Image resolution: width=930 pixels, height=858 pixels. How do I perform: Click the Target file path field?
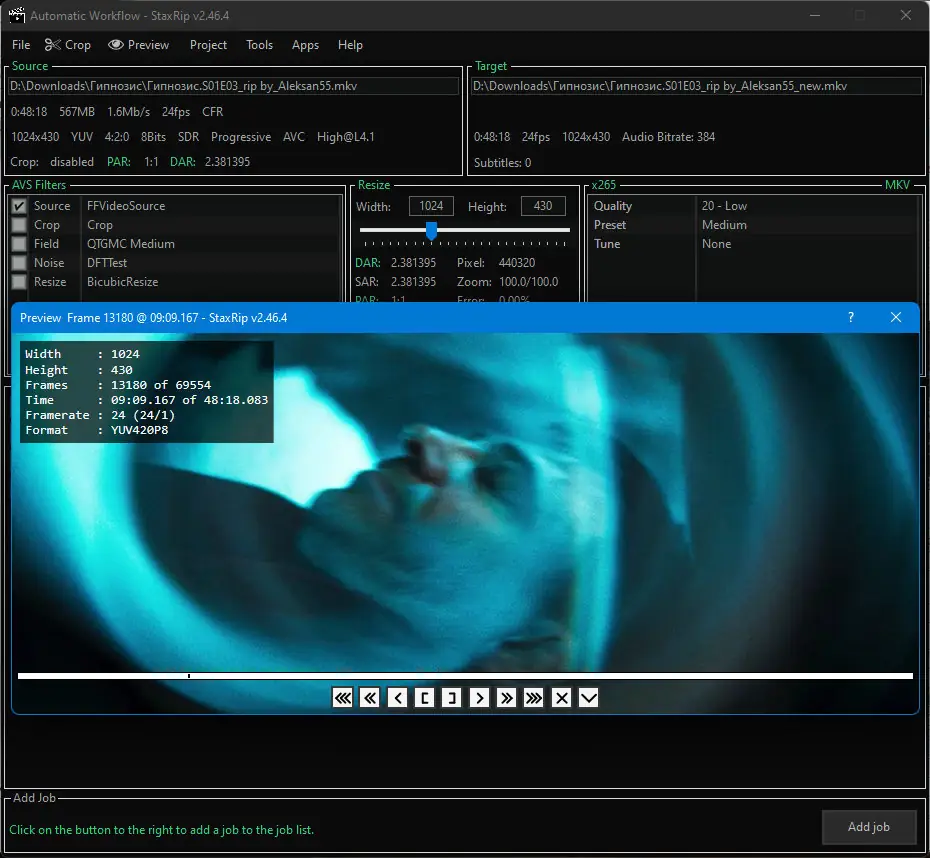click(x=696, y=86)
